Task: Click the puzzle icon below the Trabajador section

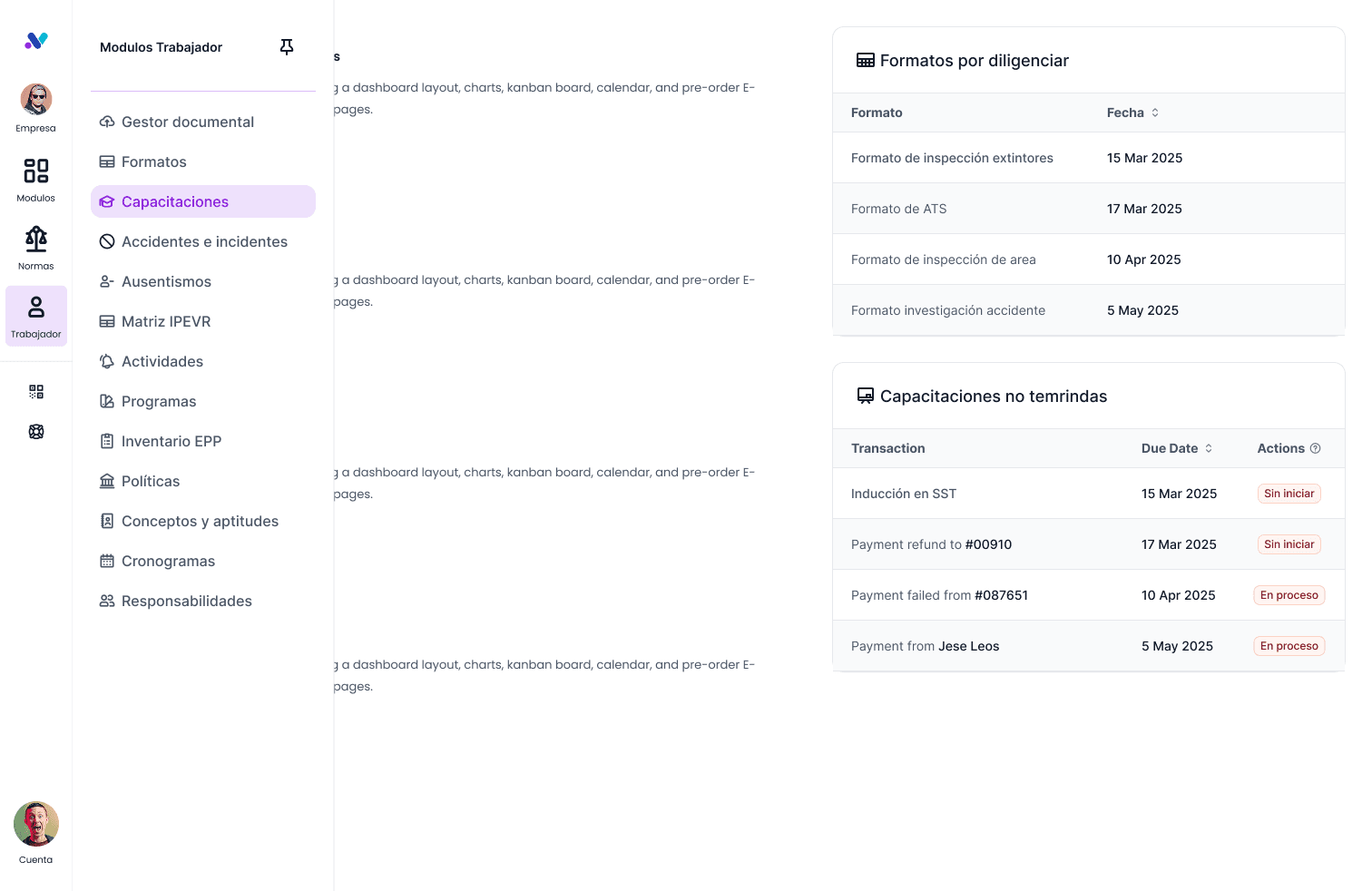Action: coord(35,431)
